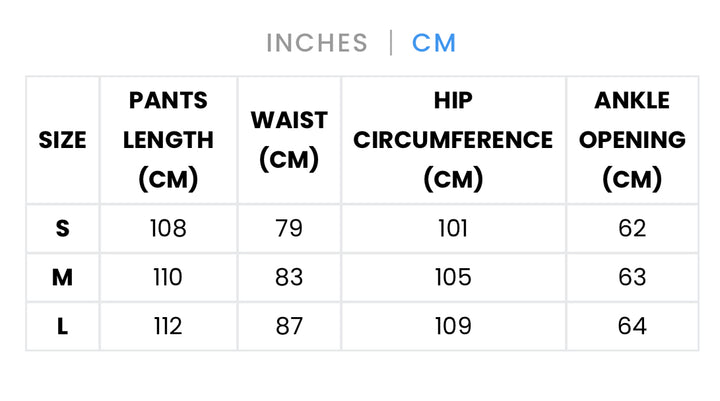Click the hip circumference value 101

click(453, 229)
